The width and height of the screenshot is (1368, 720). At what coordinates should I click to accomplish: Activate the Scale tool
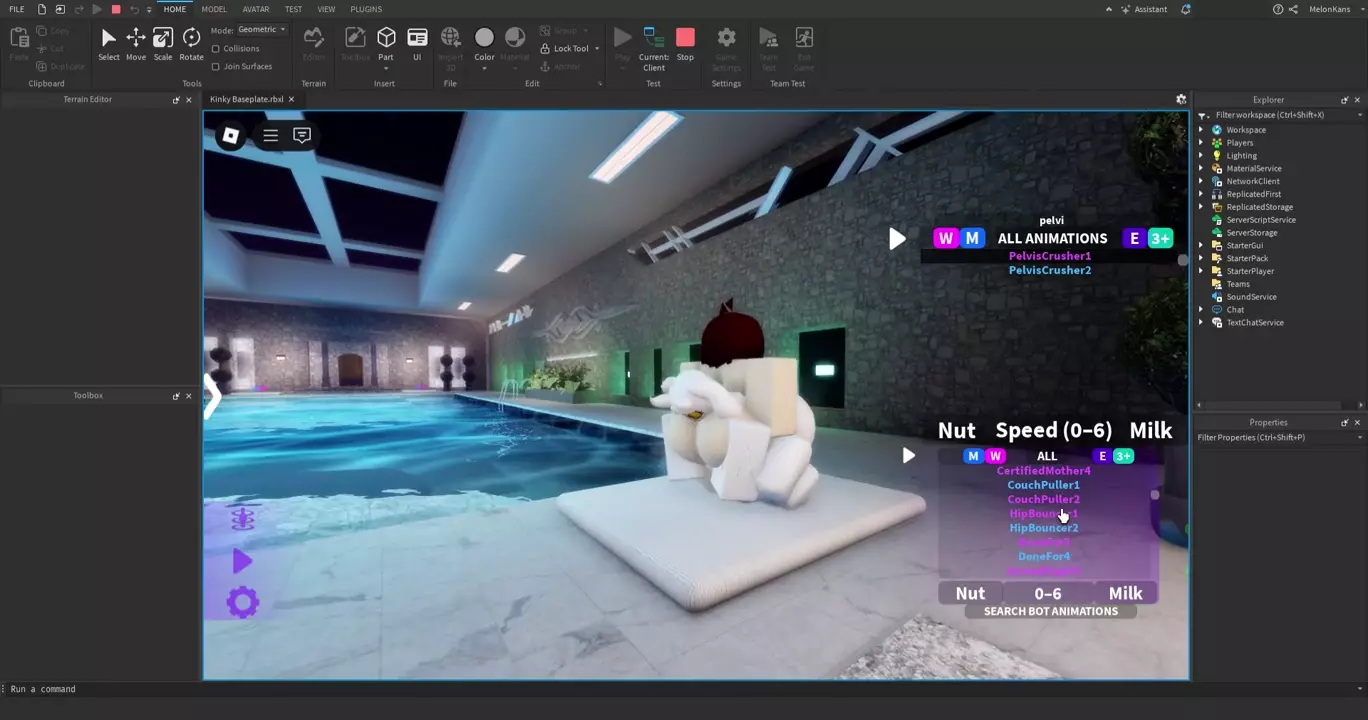(162, 43)
